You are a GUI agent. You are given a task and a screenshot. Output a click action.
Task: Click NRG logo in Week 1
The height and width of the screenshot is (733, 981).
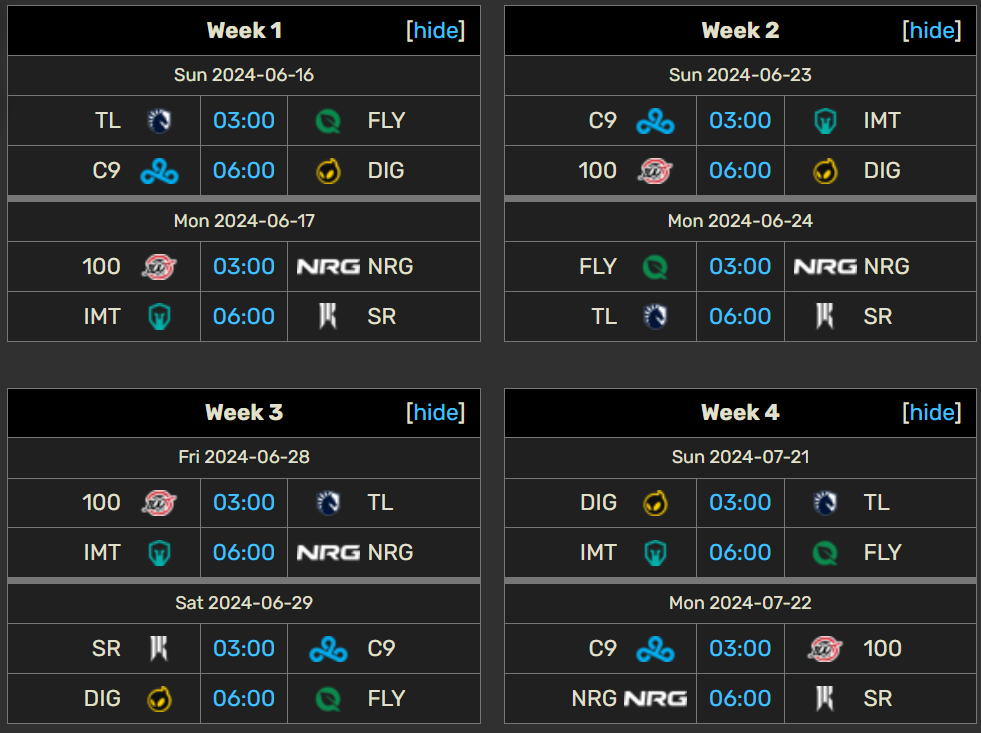[327, 267]
